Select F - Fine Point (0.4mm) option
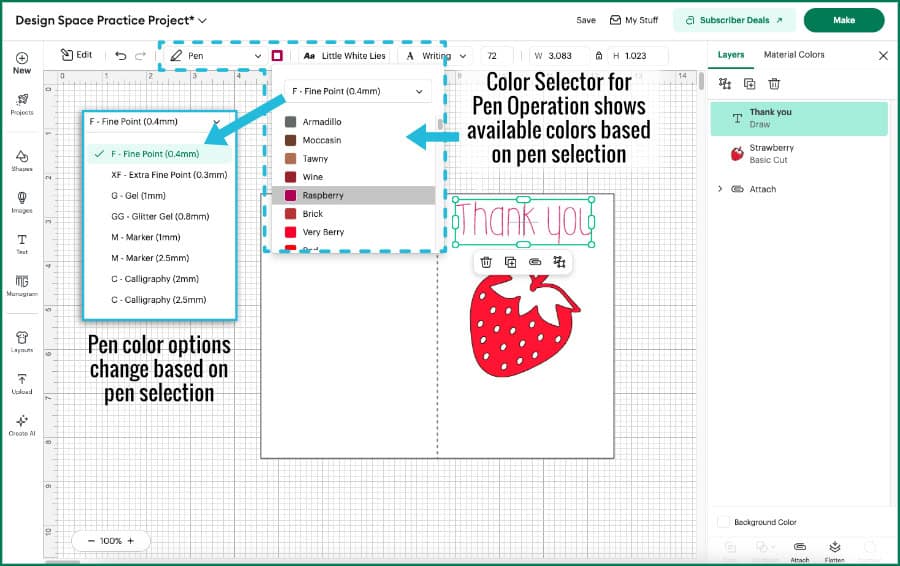This screenshot has width=900, height=566. (160, 154)
